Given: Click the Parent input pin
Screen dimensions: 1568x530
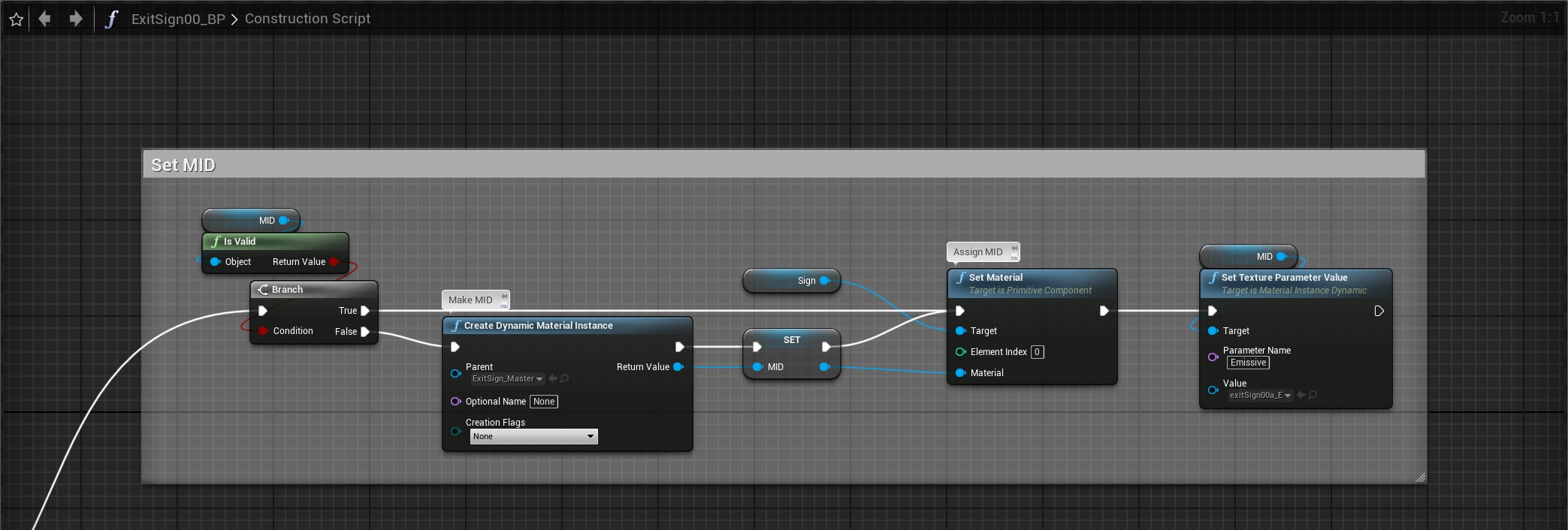Looking at the screenshot, I should pos(455,373).
